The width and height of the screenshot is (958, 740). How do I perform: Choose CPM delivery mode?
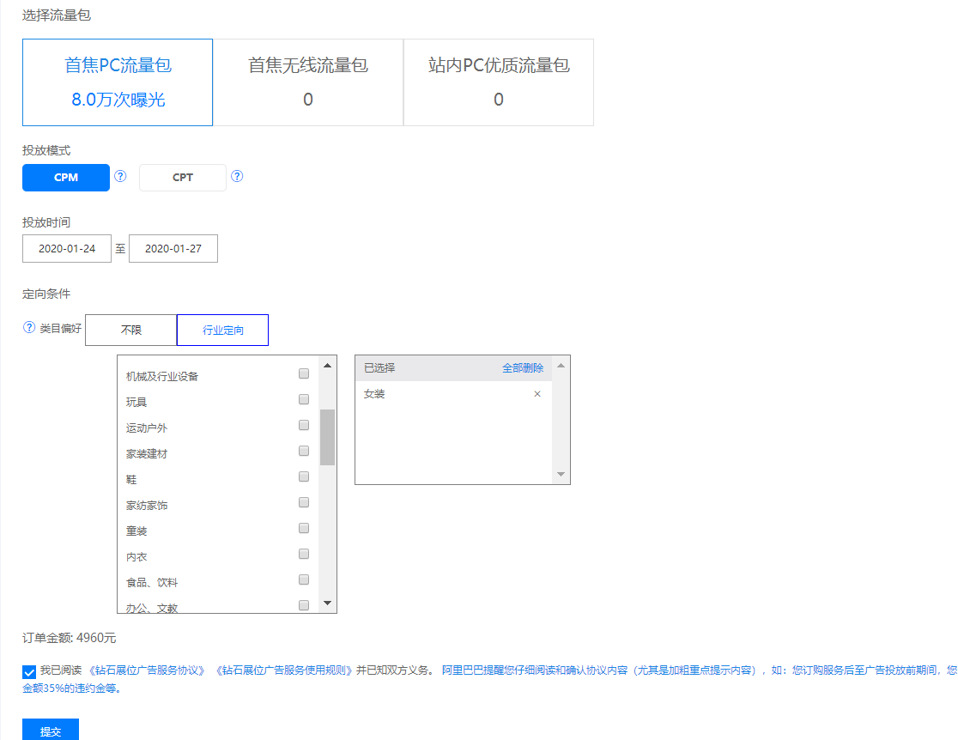(66, 177)
